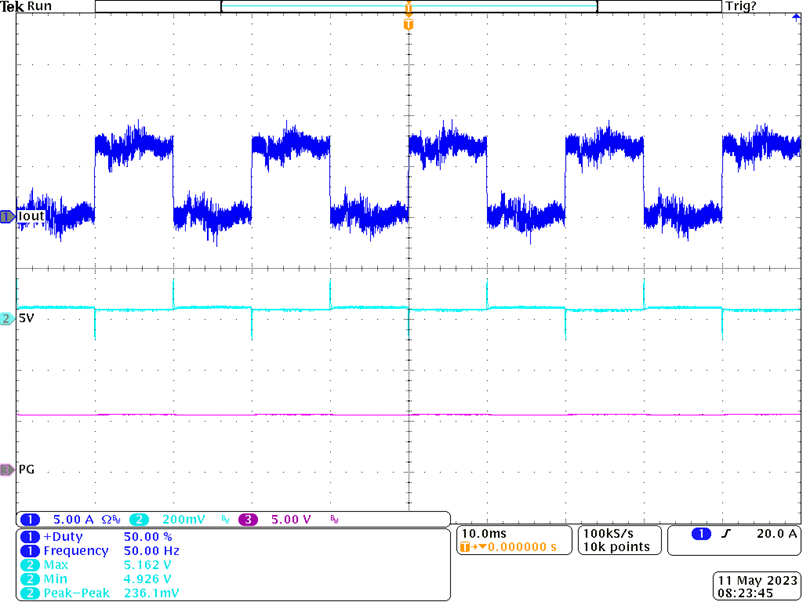
Task: Click the 200mV channel 2 scale value
Action: [x=183, y=520]
